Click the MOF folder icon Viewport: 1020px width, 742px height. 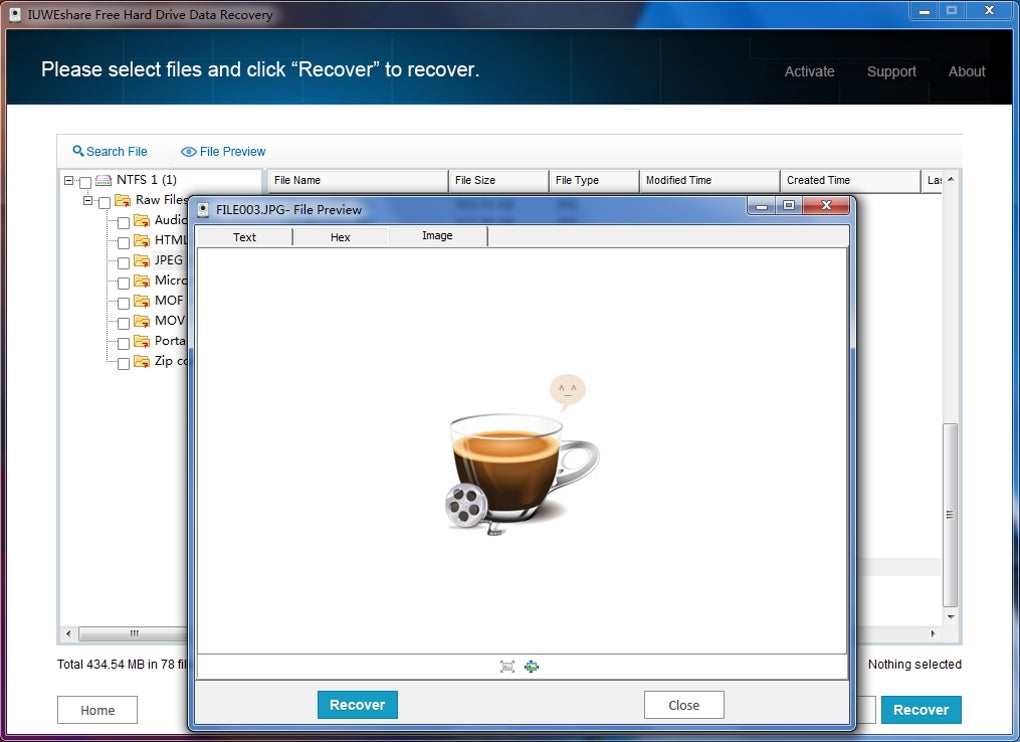[142, 300]
